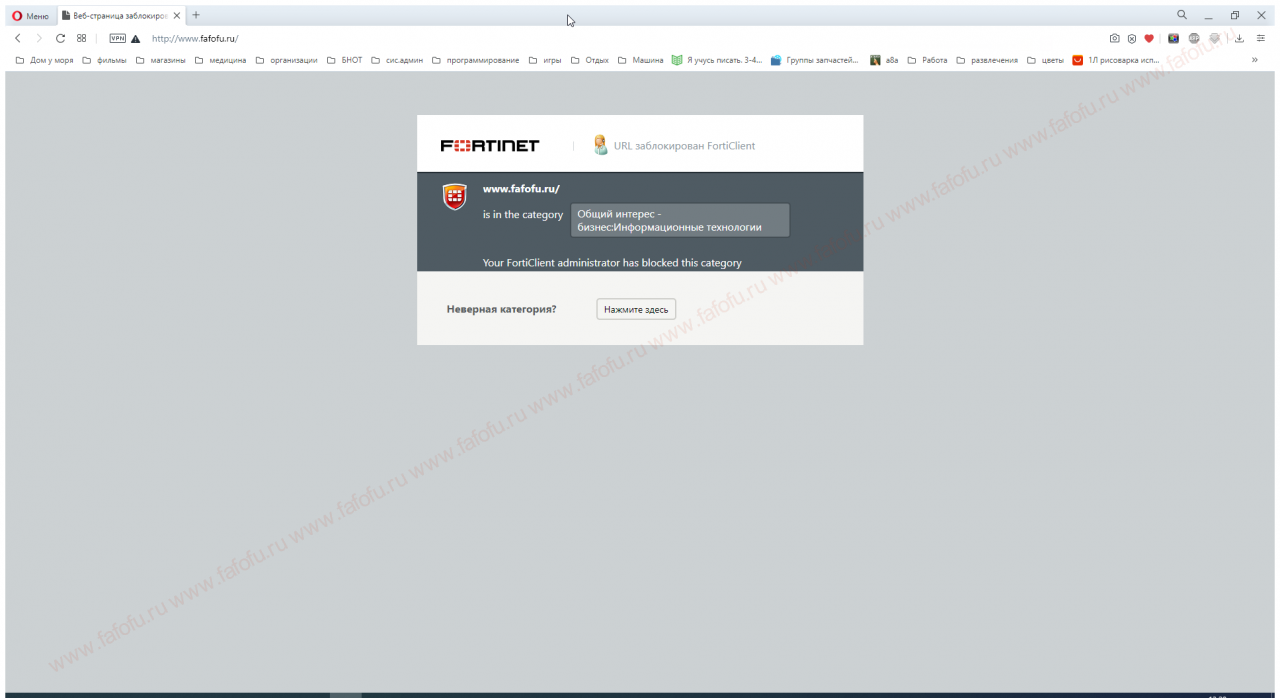Open the Машина bookmark folder

(640, 60)
